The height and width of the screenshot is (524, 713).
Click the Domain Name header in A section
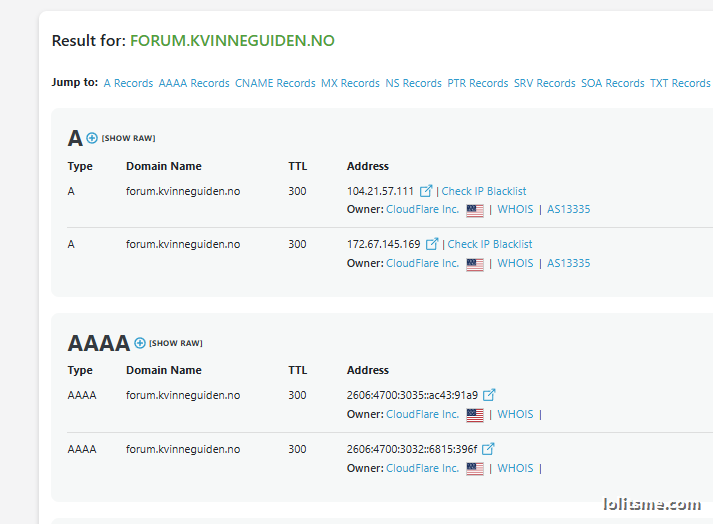pos(164,166)
